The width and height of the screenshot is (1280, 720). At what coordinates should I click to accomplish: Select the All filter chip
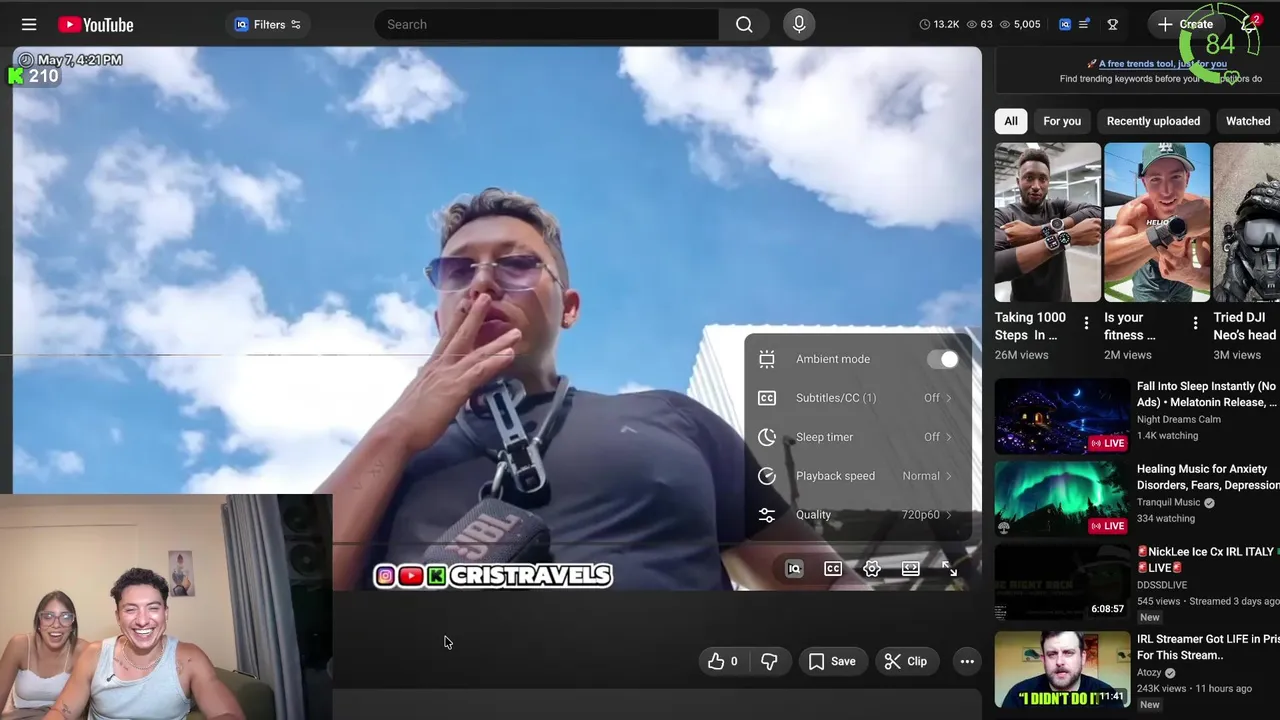coord(1011,121)
